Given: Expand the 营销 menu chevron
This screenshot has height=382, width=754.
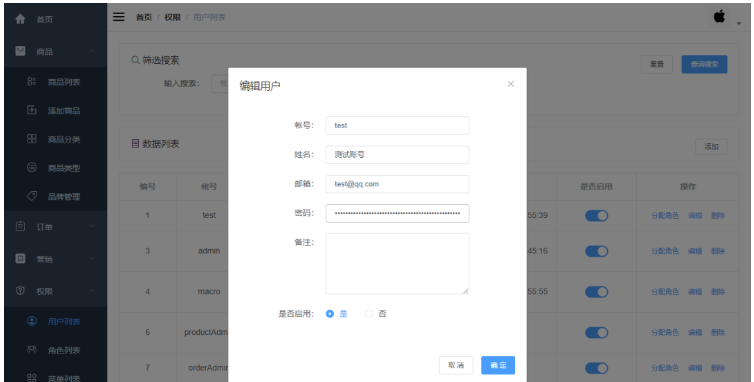Looking at the screenshot, I should click(x=92, y=259).
